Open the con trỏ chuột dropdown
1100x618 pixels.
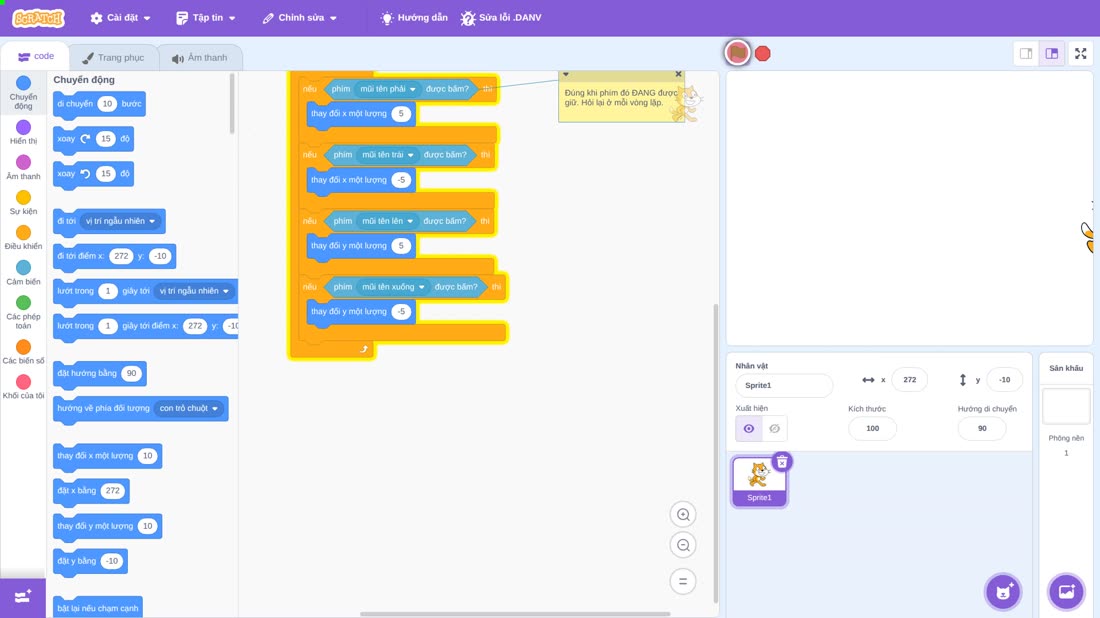coord(188,408)
